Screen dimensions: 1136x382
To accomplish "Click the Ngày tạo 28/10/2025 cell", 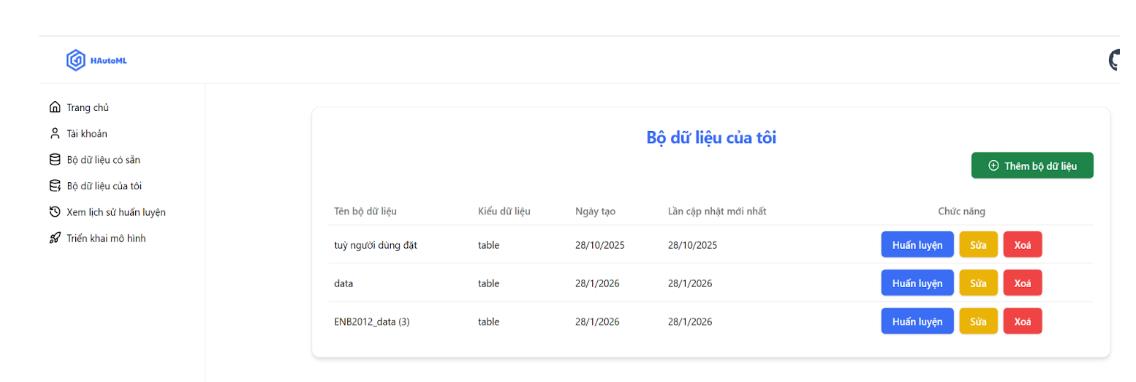I will 600,246.
